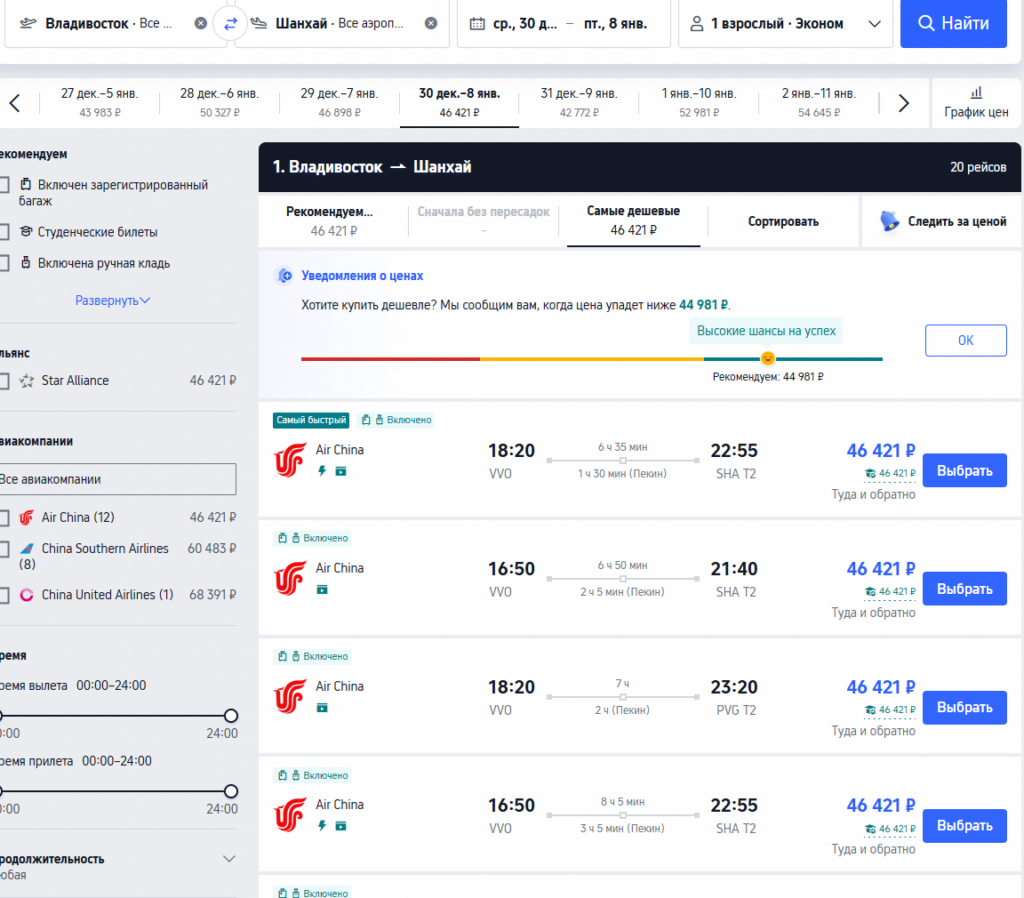Click the Уведомления о ценах icon
This screenshot has width=1024, height=898.
(285, 276)
